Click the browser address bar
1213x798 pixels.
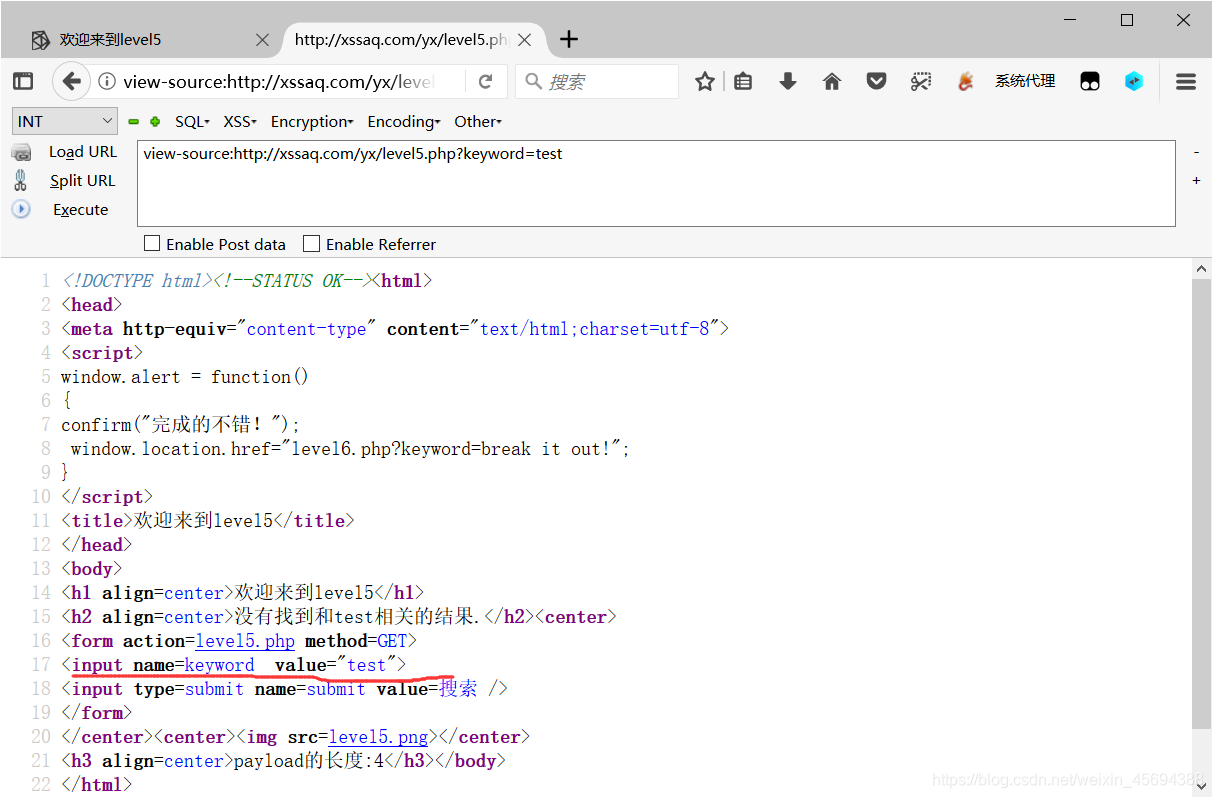pyautogui.click(x=280, y=82)
